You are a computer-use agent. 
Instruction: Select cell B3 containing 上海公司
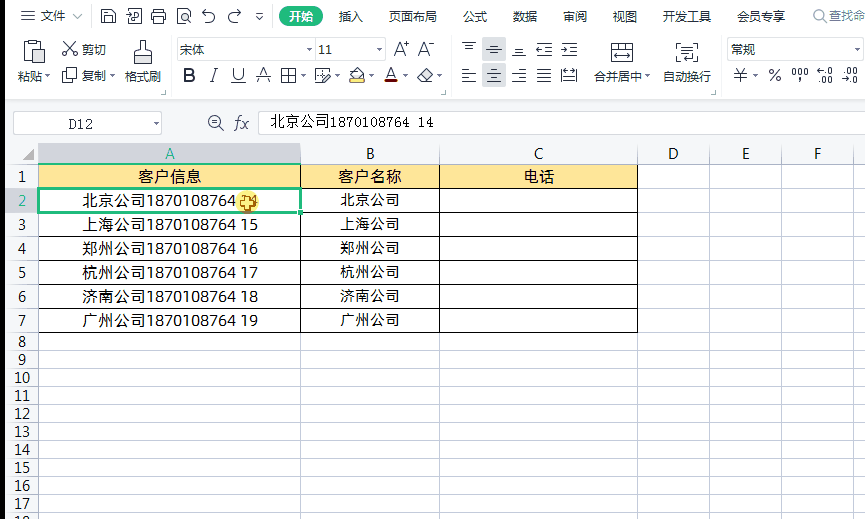369,224
